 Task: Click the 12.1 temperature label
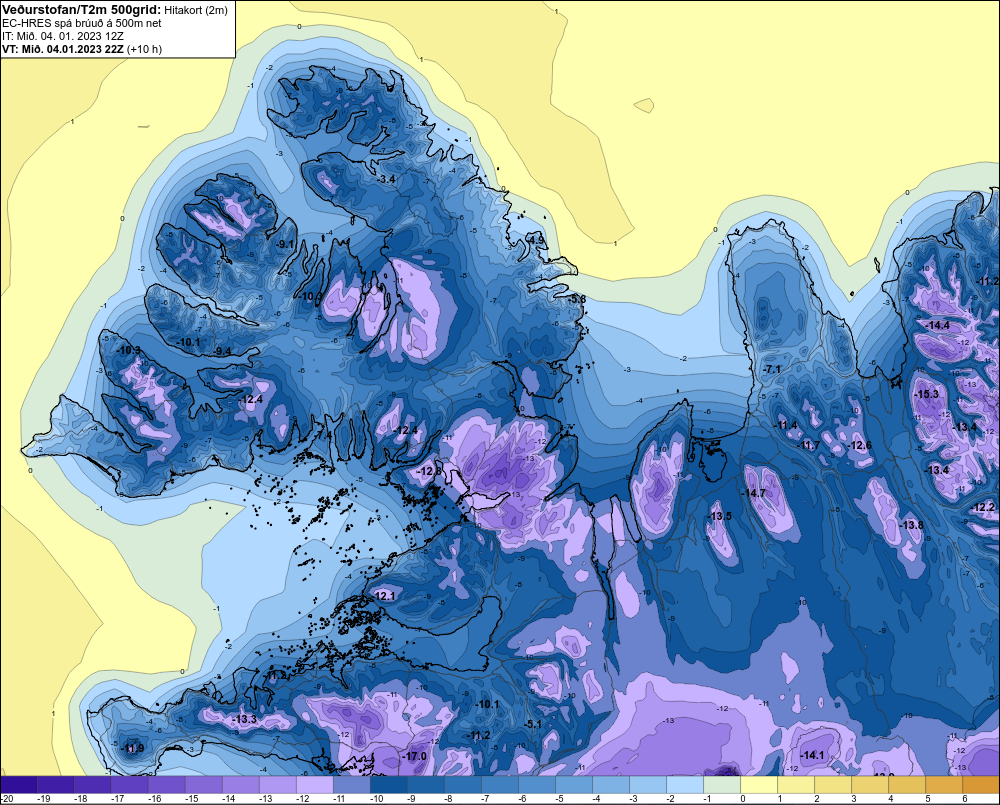point(385,596)
